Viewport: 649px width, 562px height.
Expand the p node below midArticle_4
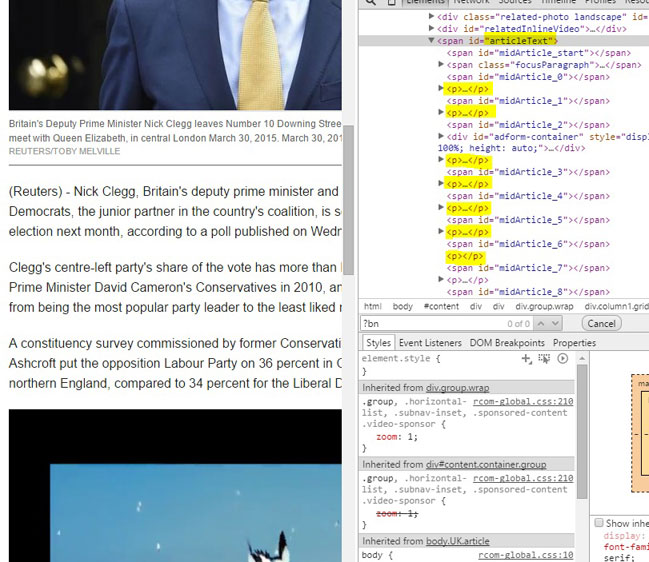pos(441,207)
